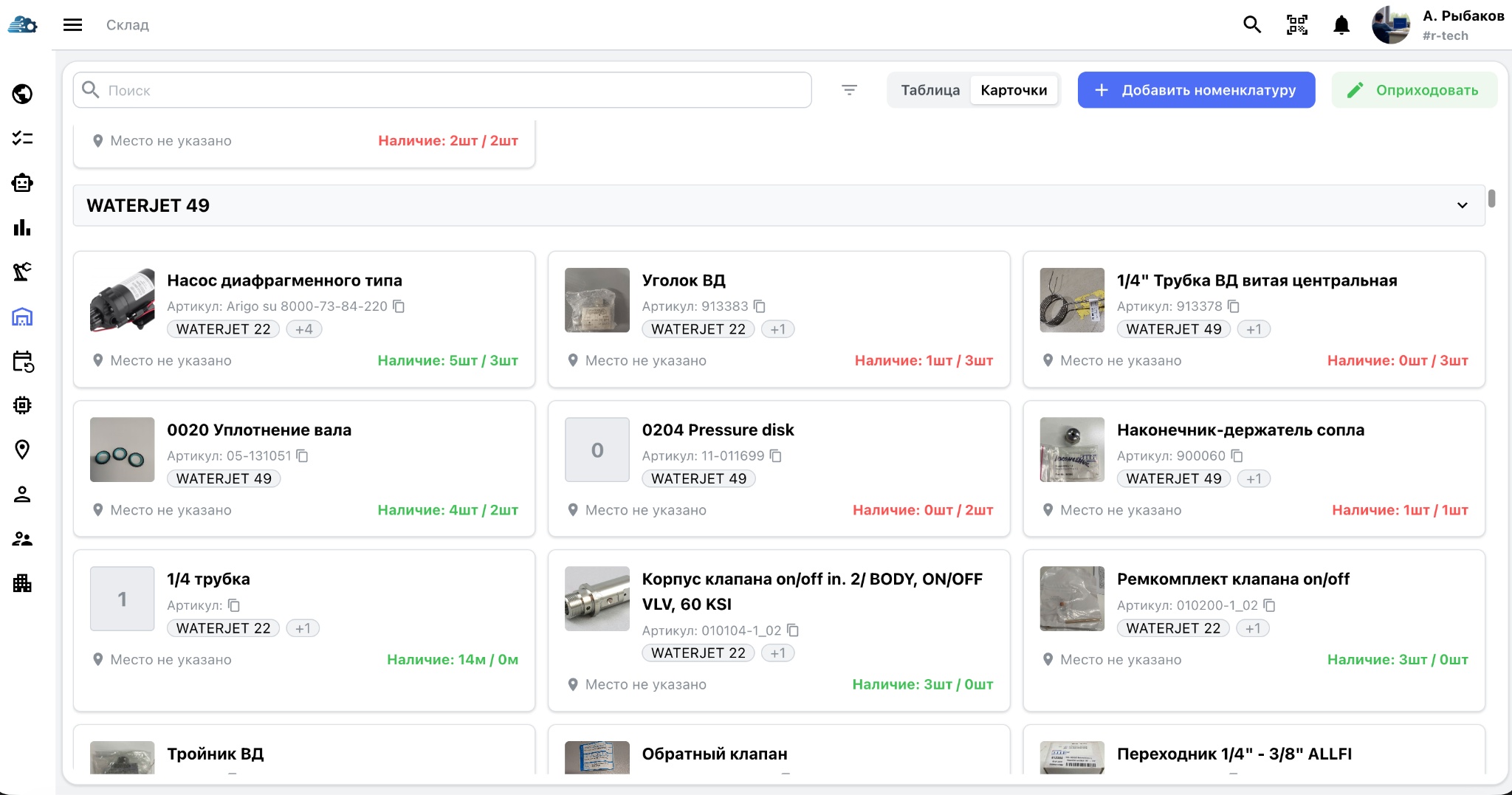
Task: Switch to Карточки view
Action: point(1014,90)
